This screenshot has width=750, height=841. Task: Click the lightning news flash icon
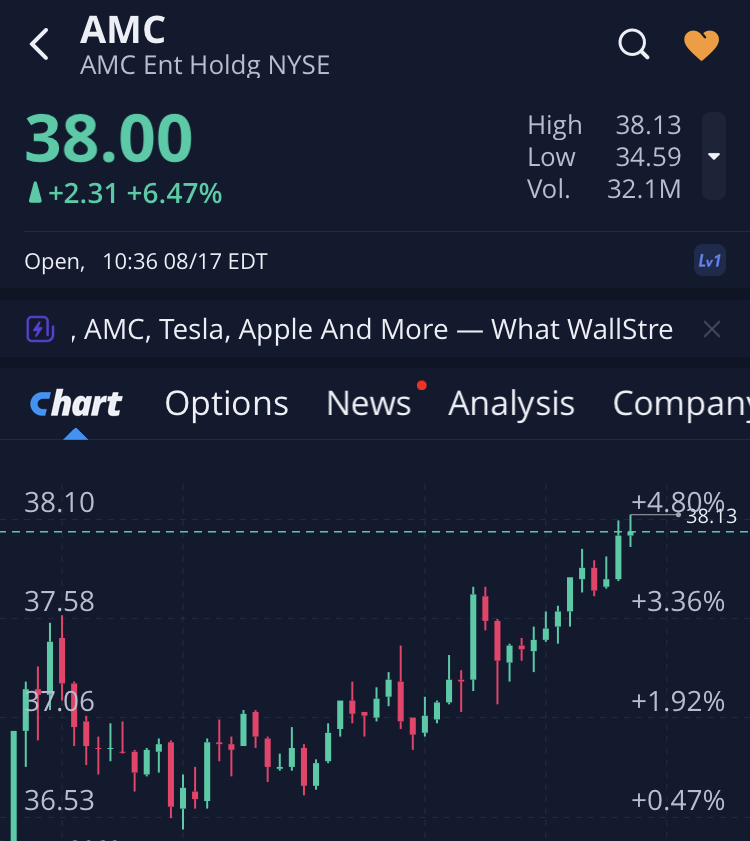(x=40, y=329)
